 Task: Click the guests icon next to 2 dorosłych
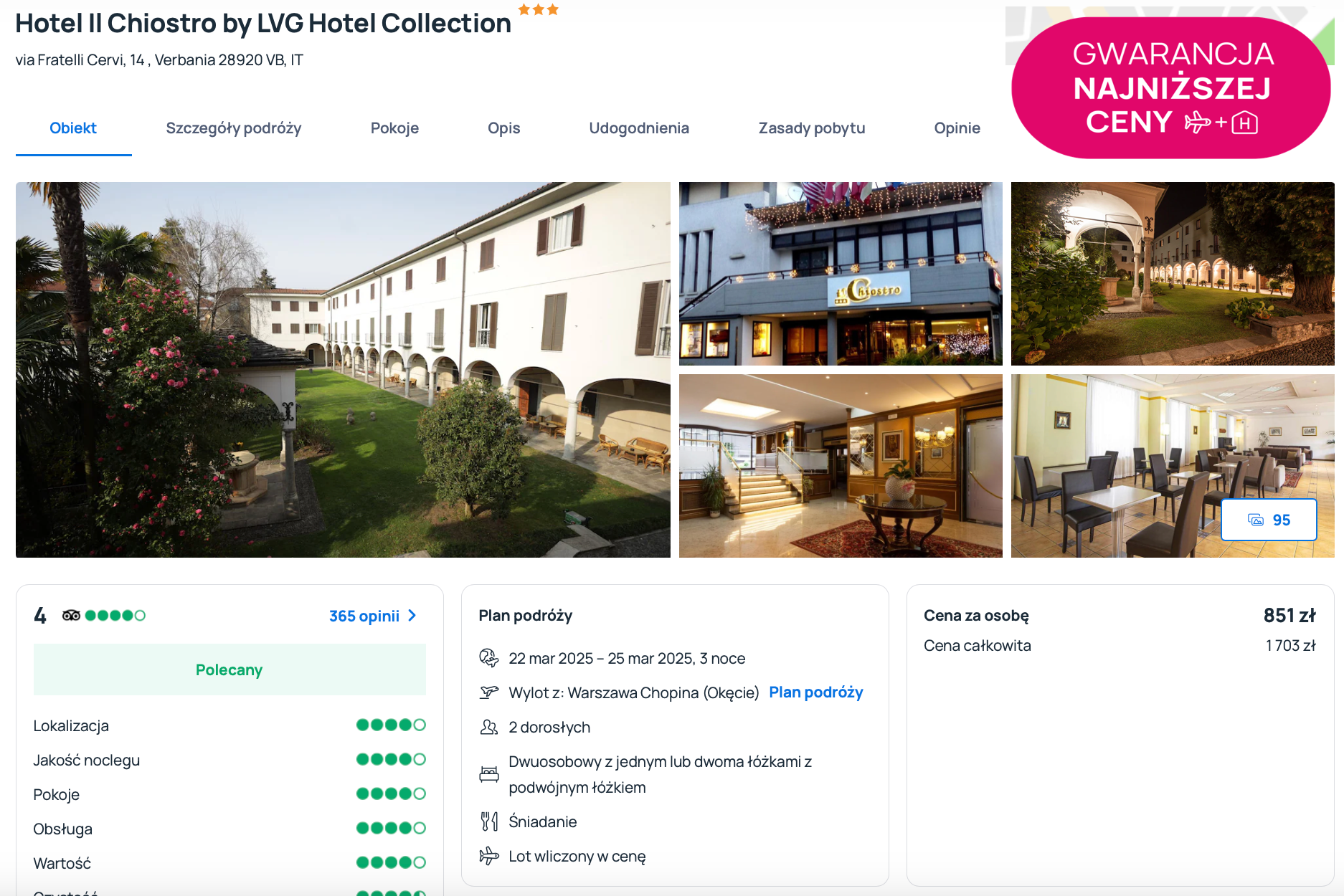pyautogui.click(x=489, y=727)
